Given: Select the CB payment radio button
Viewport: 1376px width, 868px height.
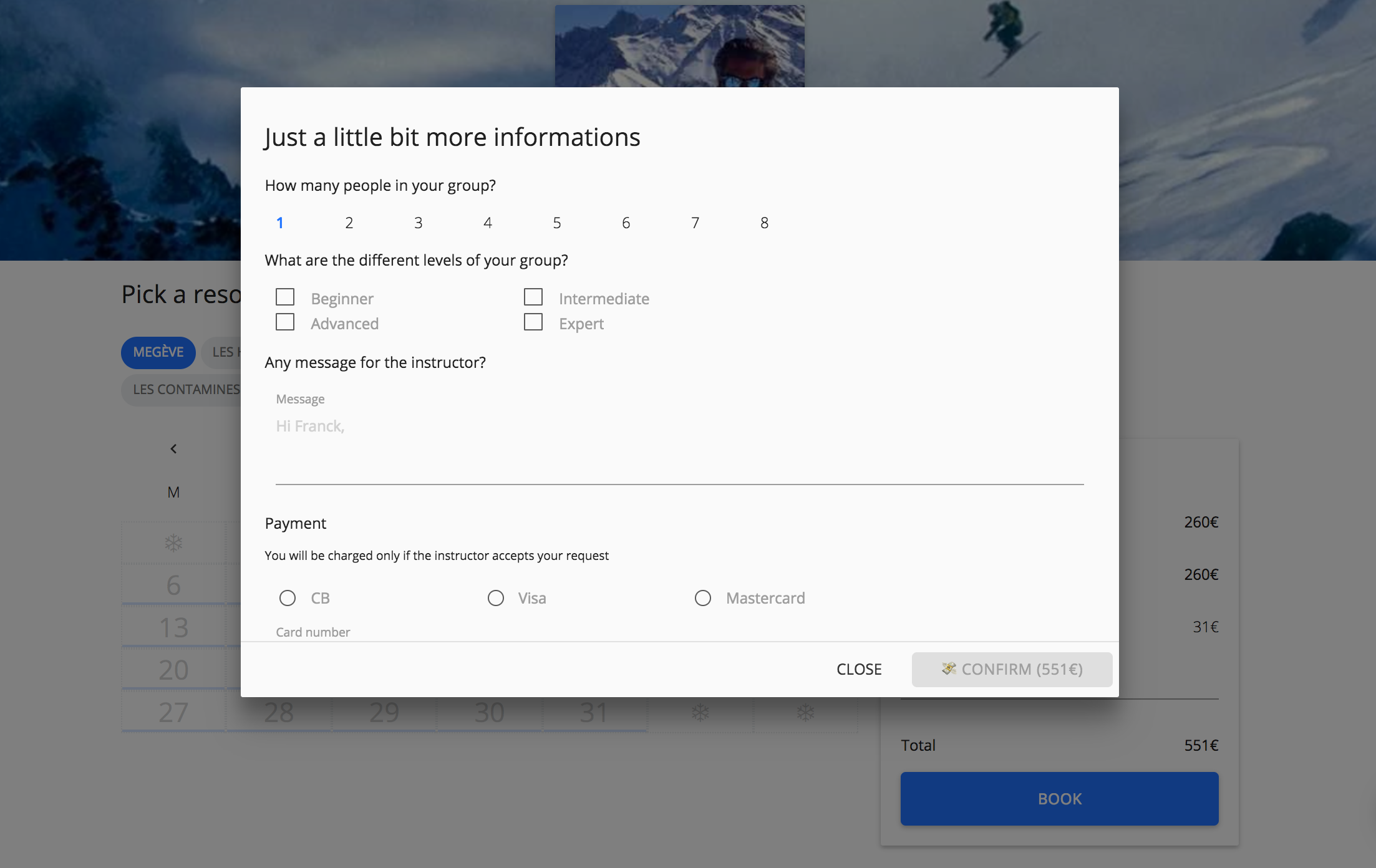Looking at the screenshot, I should [288, 598].
